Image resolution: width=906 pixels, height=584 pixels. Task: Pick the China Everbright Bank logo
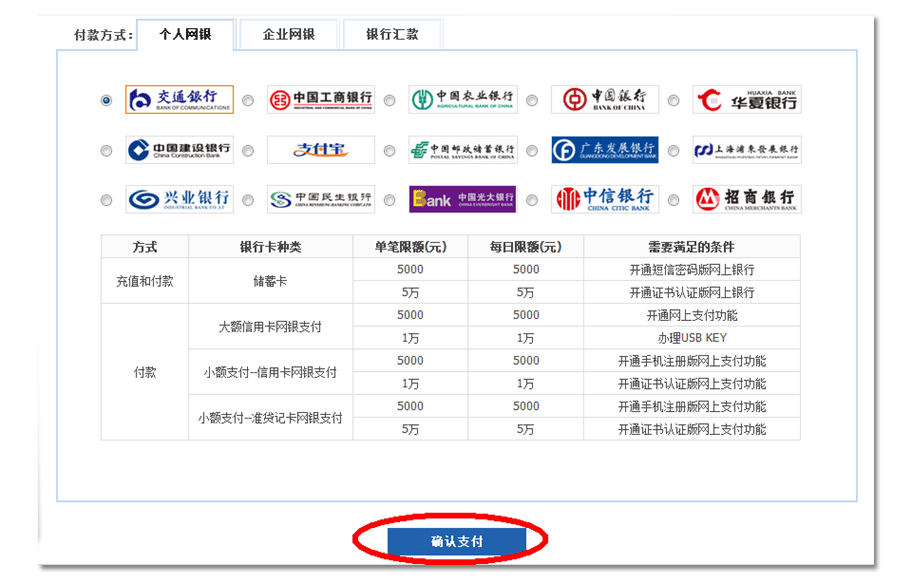point(462,199)
